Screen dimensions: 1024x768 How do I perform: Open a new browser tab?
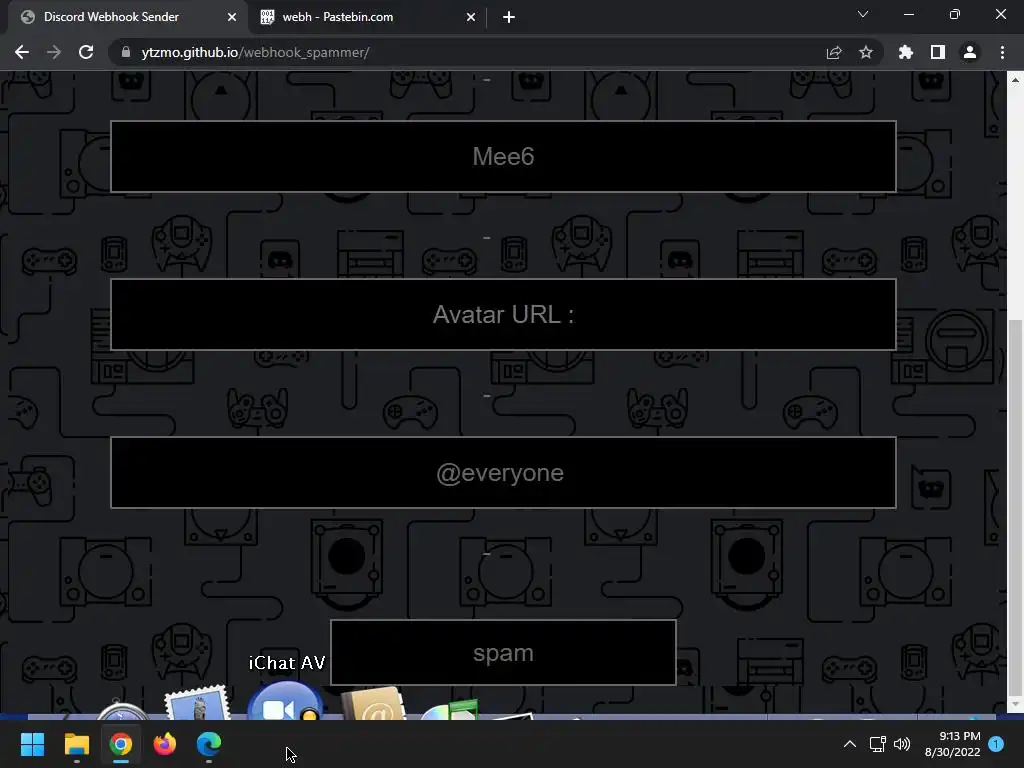[509, 17]
